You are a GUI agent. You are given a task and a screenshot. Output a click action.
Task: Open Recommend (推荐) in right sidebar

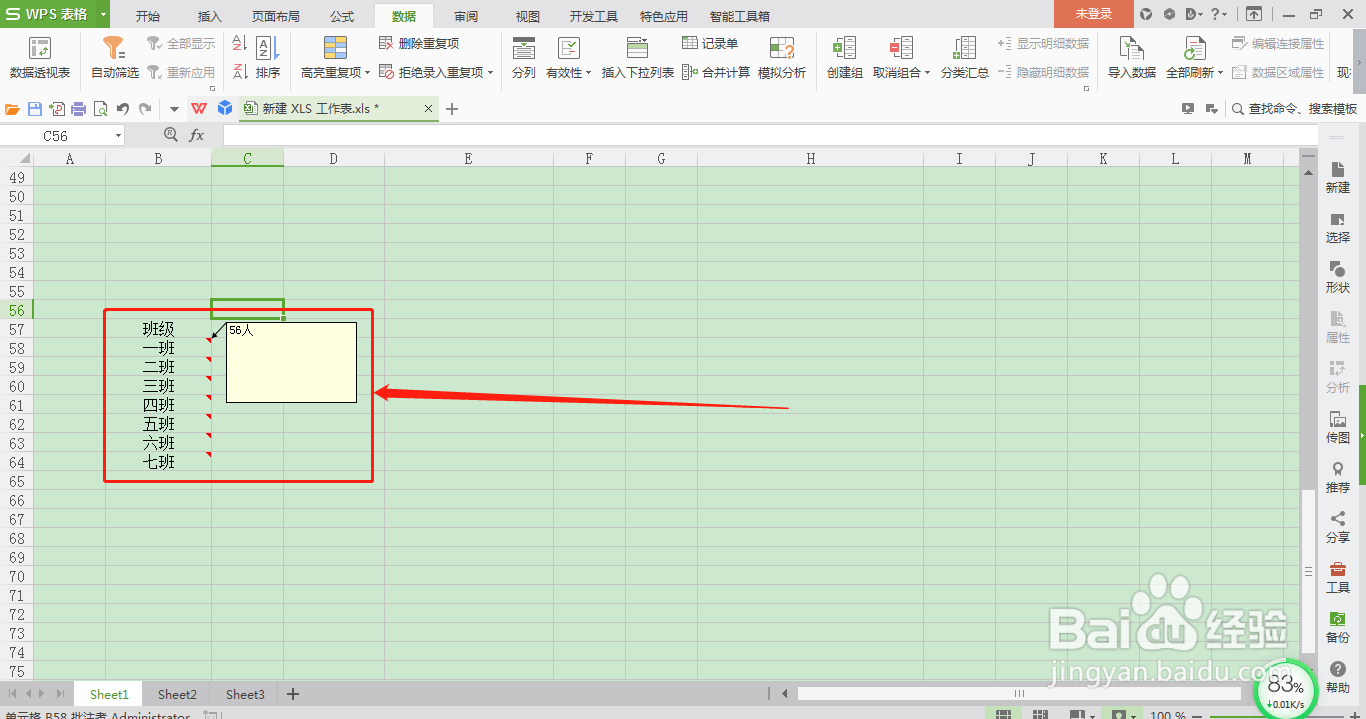click(x=1337, y=478)
